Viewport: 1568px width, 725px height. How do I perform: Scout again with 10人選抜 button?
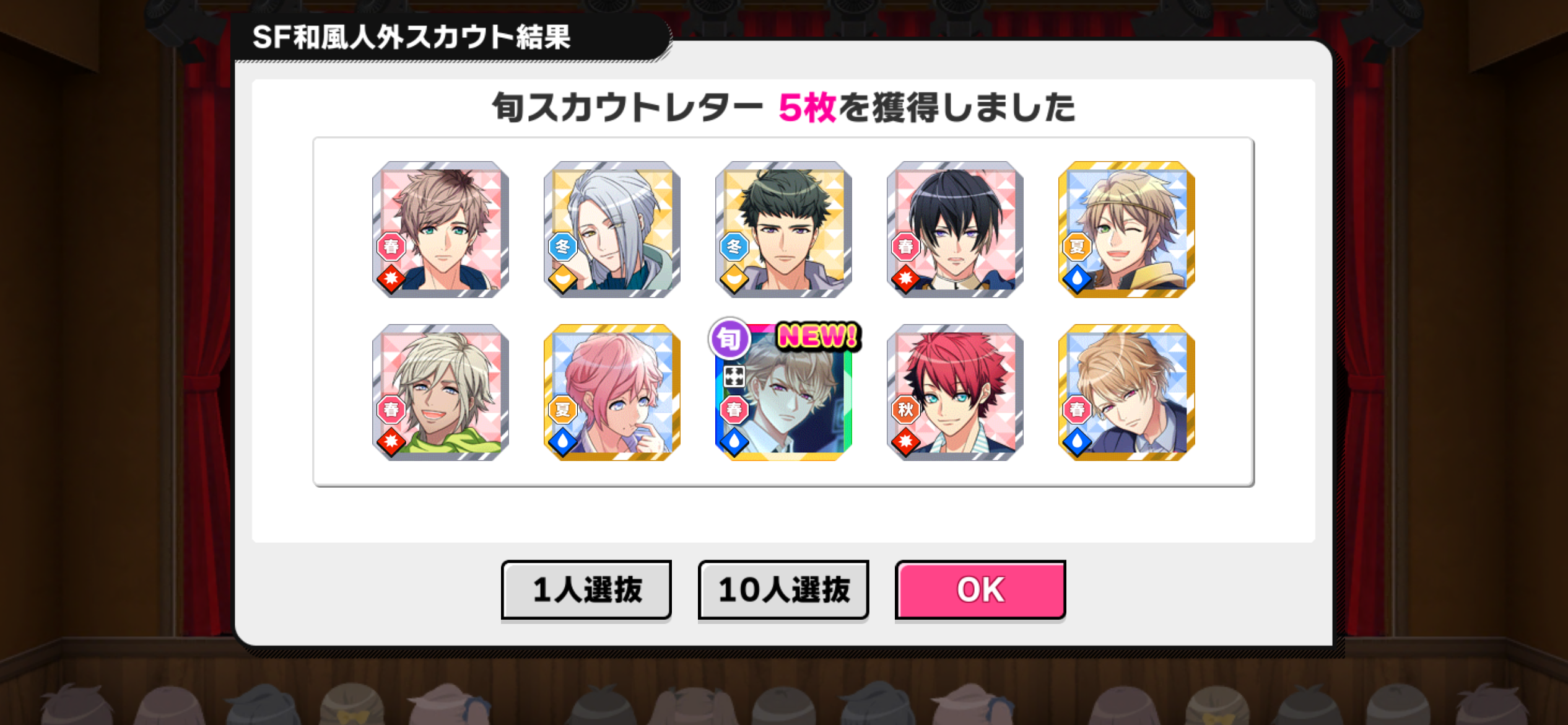(783, 589)
